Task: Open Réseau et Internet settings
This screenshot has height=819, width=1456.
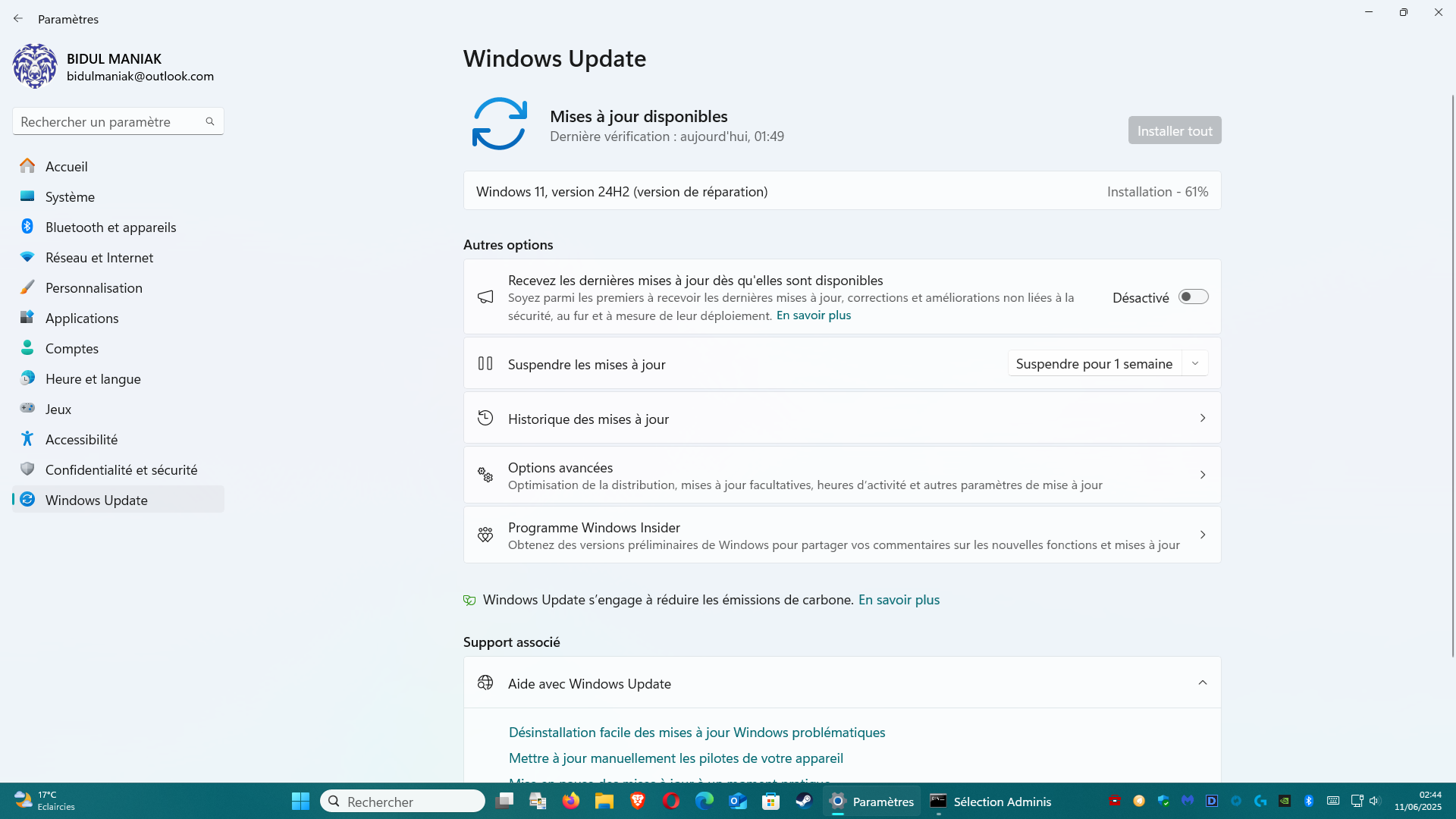Action: click(118, 257)
